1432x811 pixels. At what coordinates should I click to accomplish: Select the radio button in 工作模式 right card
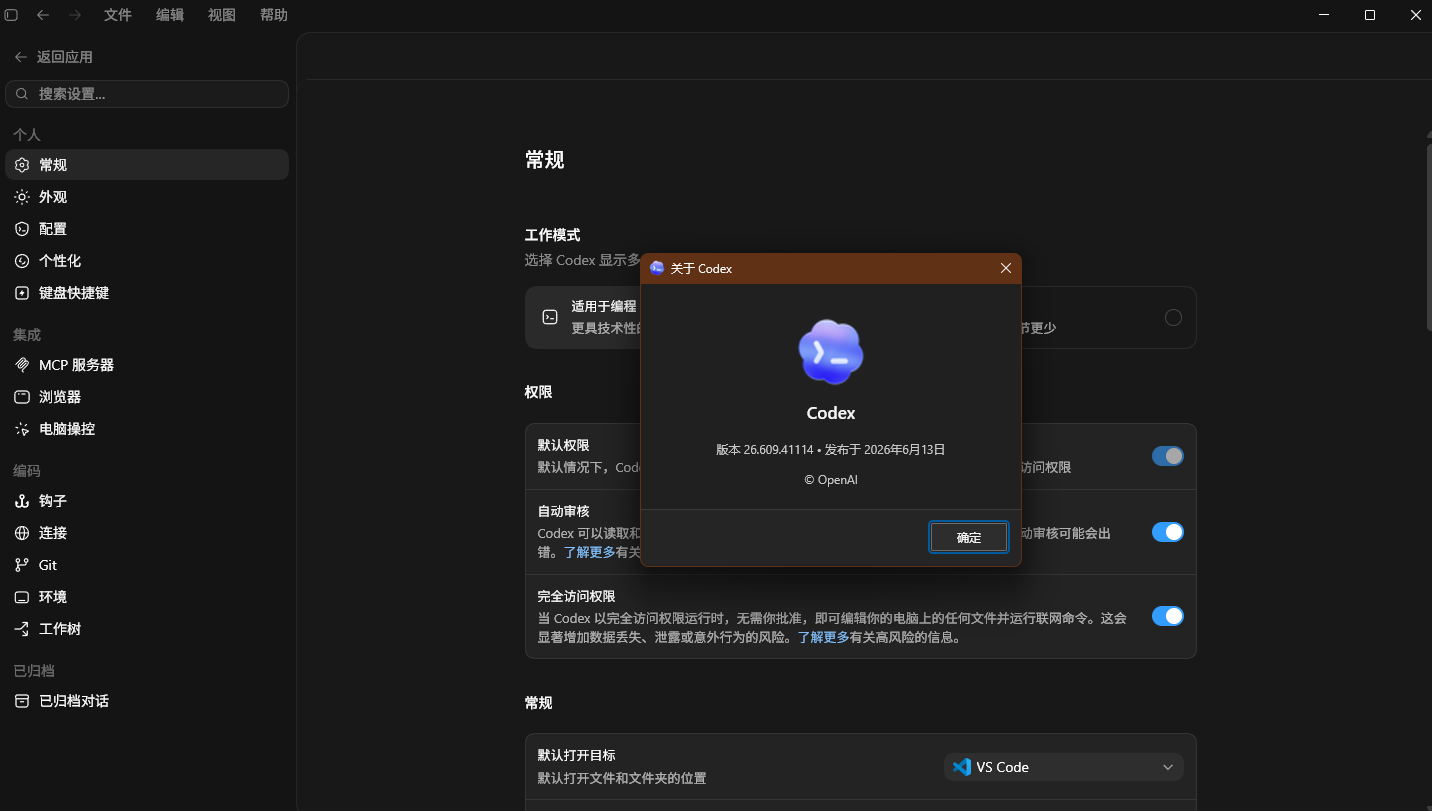click(1173, 317)
